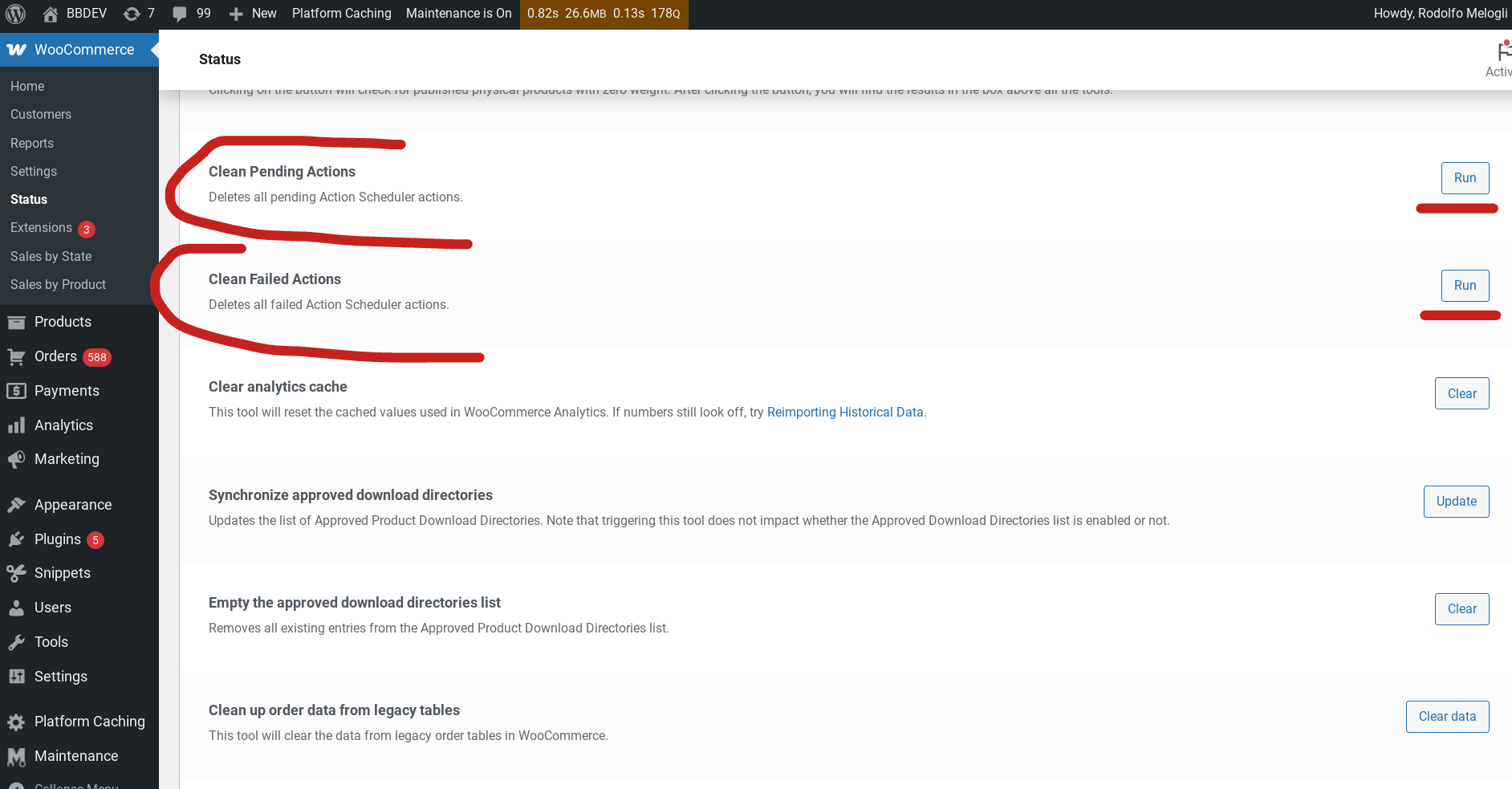Open the comments bubble icon showing 99
This screenshot has height=789, width=1512.
tap(191, 14)
